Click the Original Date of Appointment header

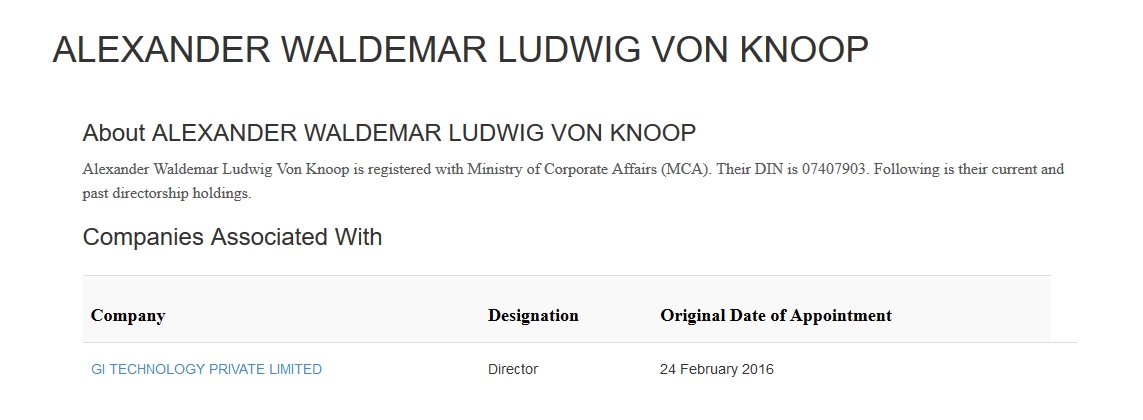point(776,316)
